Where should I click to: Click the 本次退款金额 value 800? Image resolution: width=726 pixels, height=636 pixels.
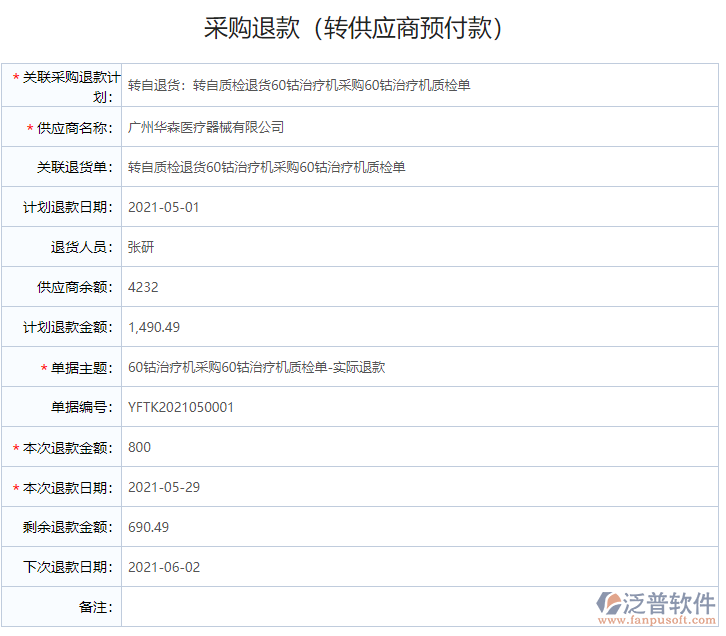coord(139,447)
